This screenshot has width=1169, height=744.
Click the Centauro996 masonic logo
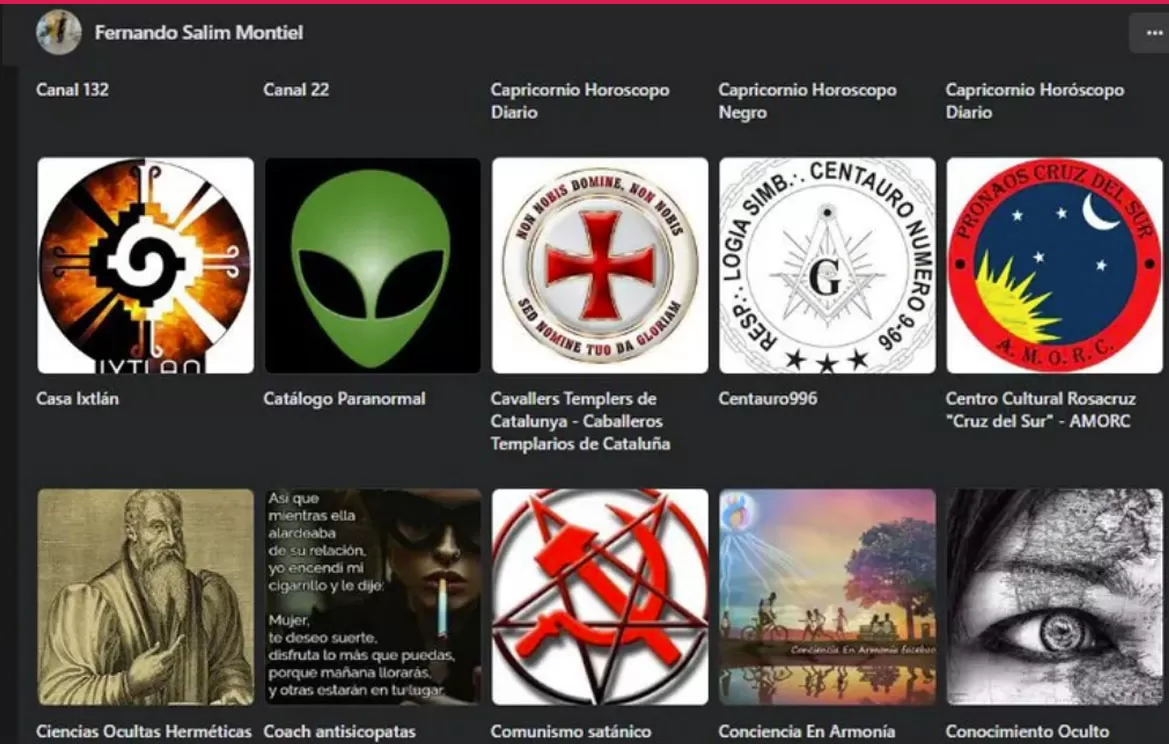coord(827,266)
